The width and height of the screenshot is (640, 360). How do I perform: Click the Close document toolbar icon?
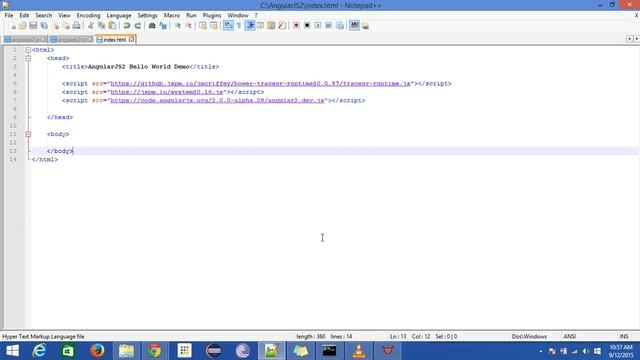click(55, 26)
